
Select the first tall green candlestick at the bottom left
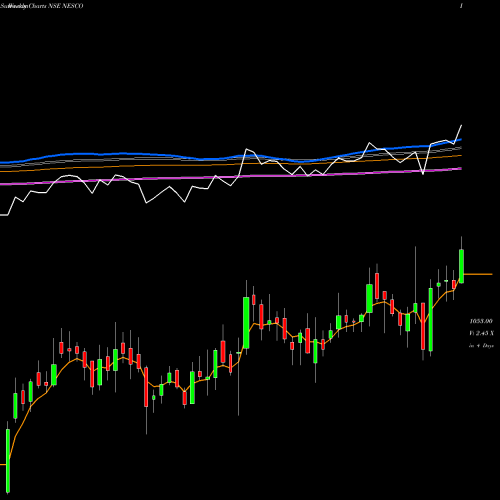coord(8,460)
